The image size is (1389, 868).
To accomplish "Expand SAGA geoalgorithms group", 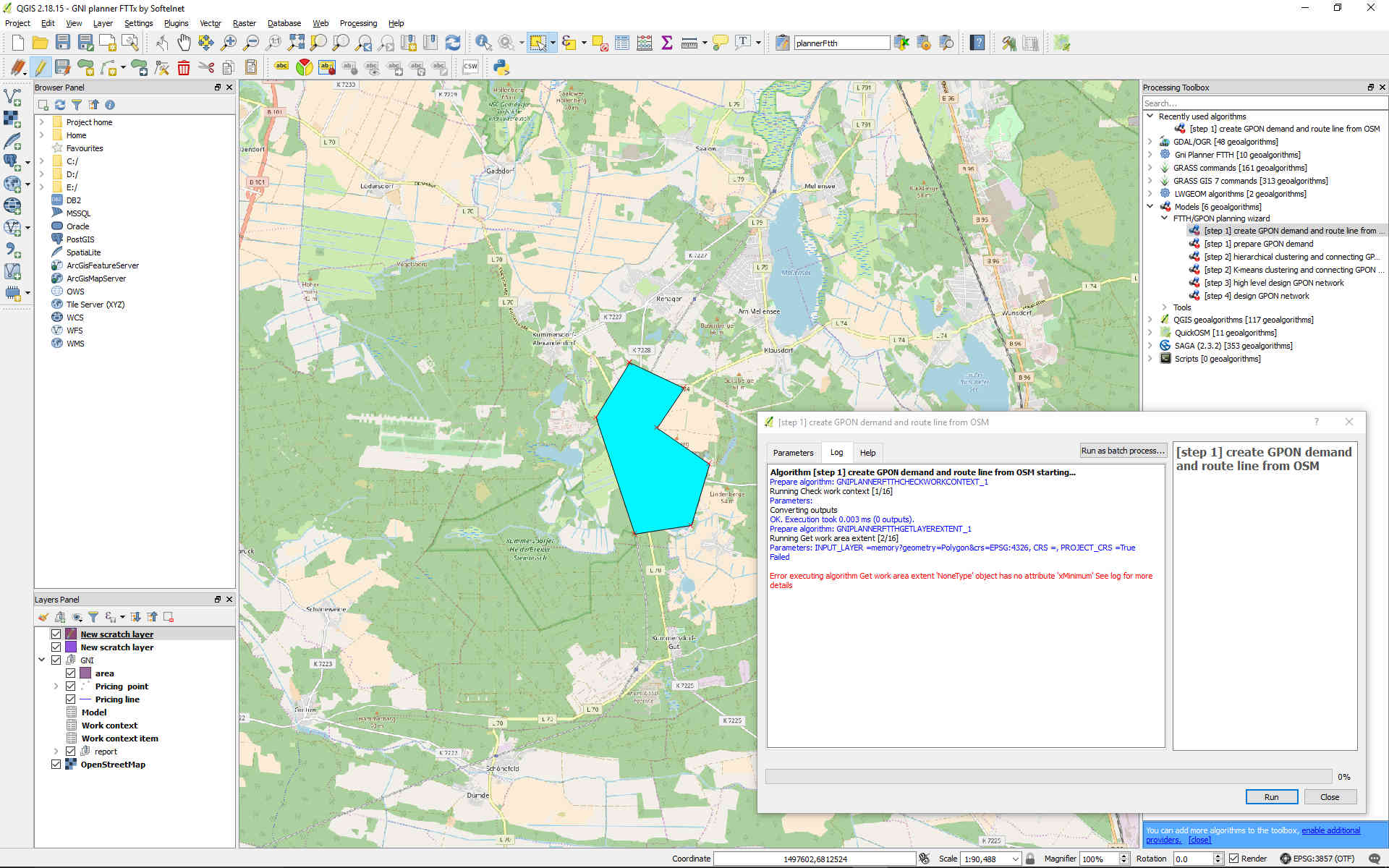I will (x=1150, y=346).
